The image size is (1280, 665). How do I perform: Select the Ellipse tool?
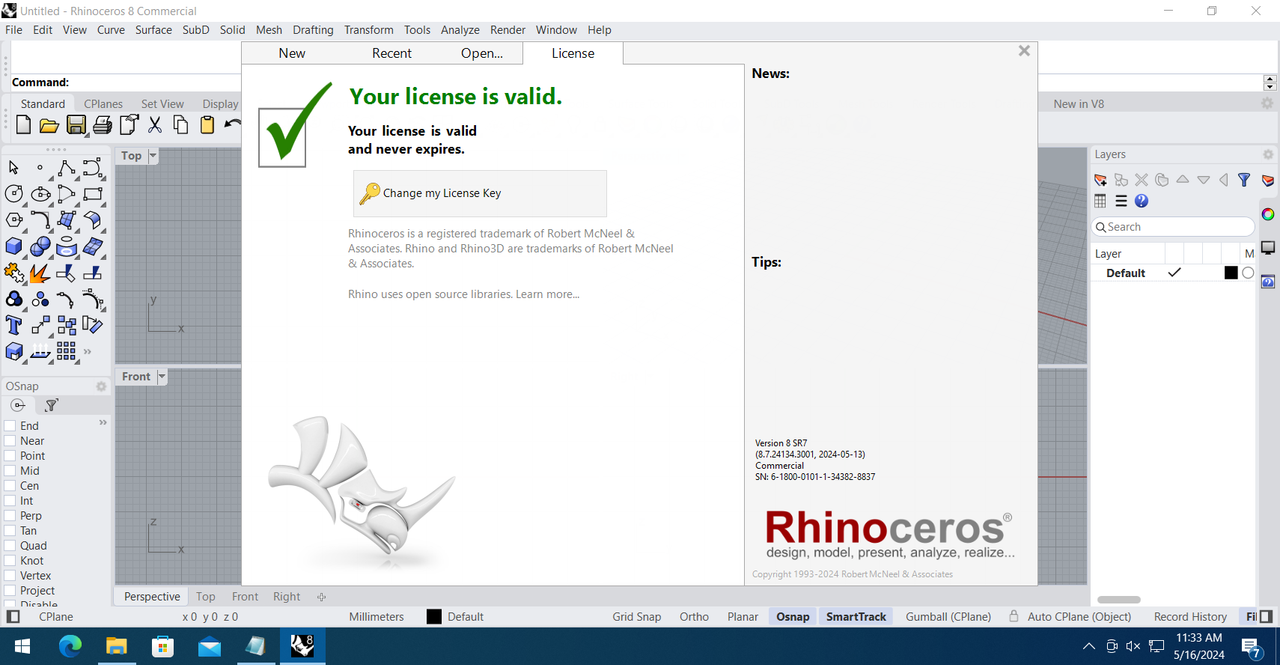(41, 194)
